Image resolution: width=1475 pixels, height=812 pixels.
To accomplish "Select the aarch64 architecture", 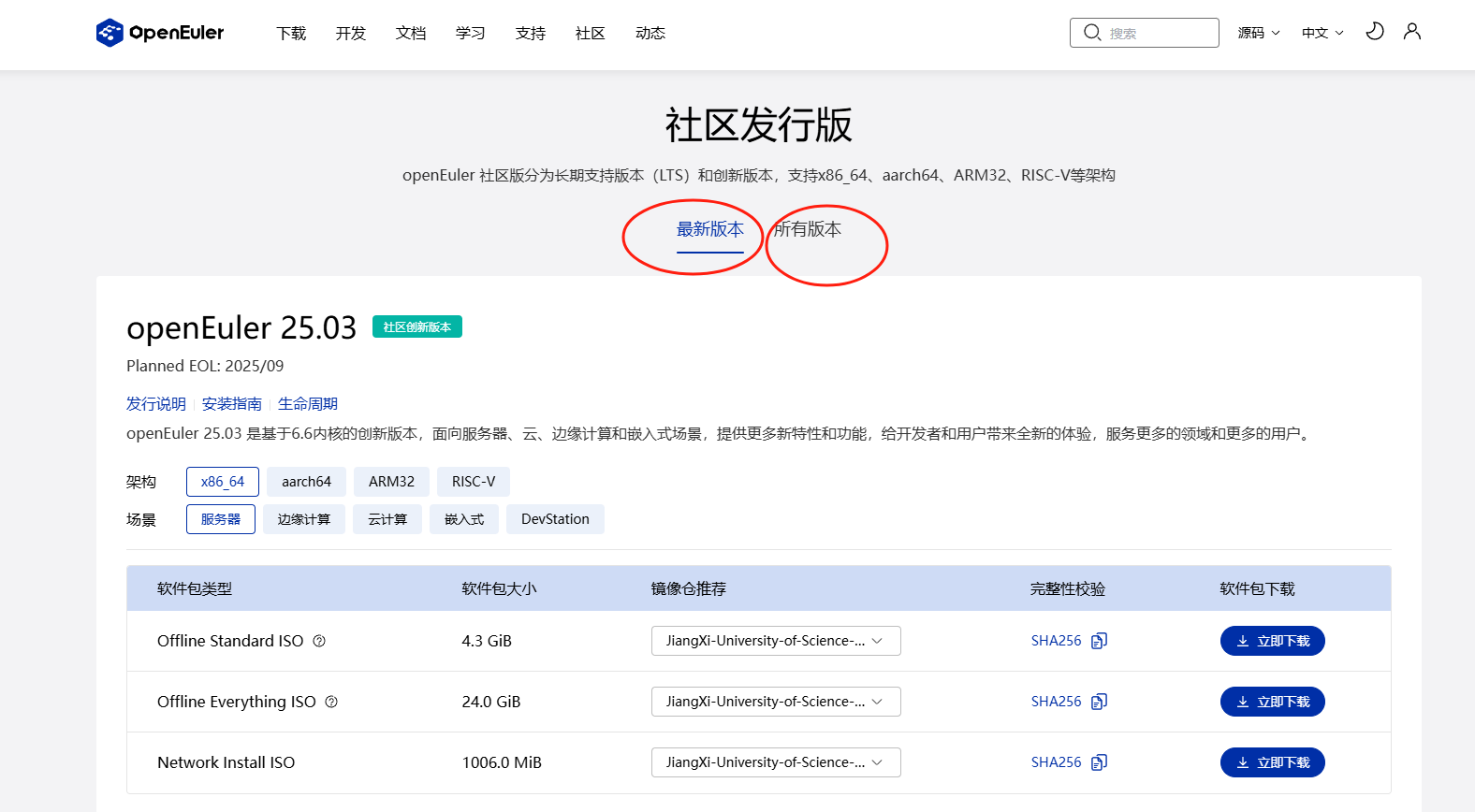I will [307, 482].
